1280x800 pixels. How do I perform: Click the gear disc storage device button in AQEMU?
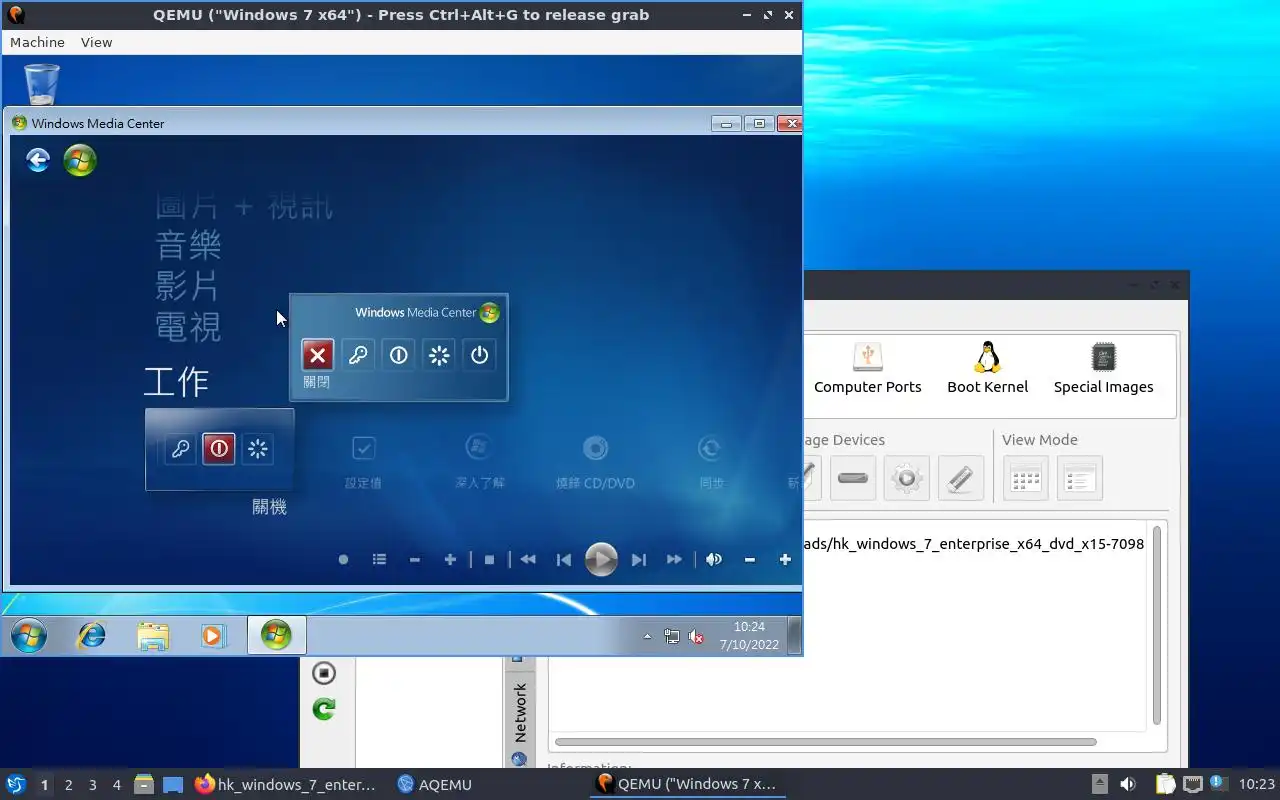(x=906, y=478)
